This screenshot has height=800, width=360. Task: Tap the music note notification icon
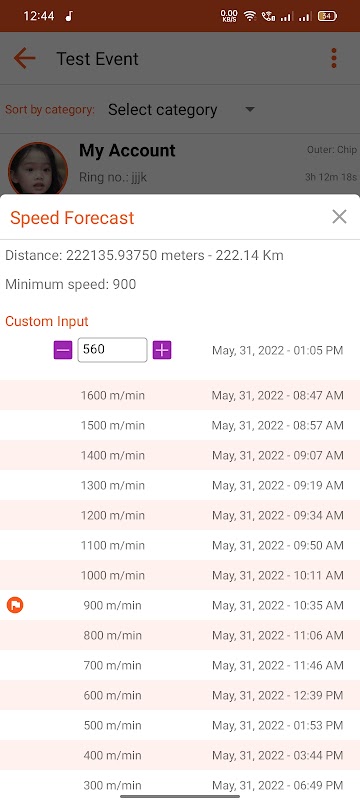coord(69,16)
